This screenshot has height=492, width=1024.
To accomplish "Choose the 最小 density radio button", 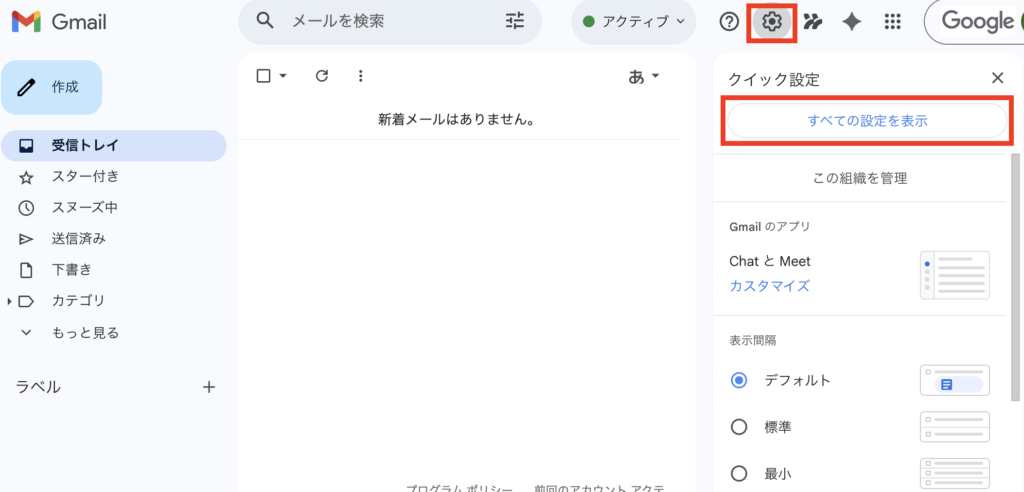I will pyautogui.click(x=739, y=473).
